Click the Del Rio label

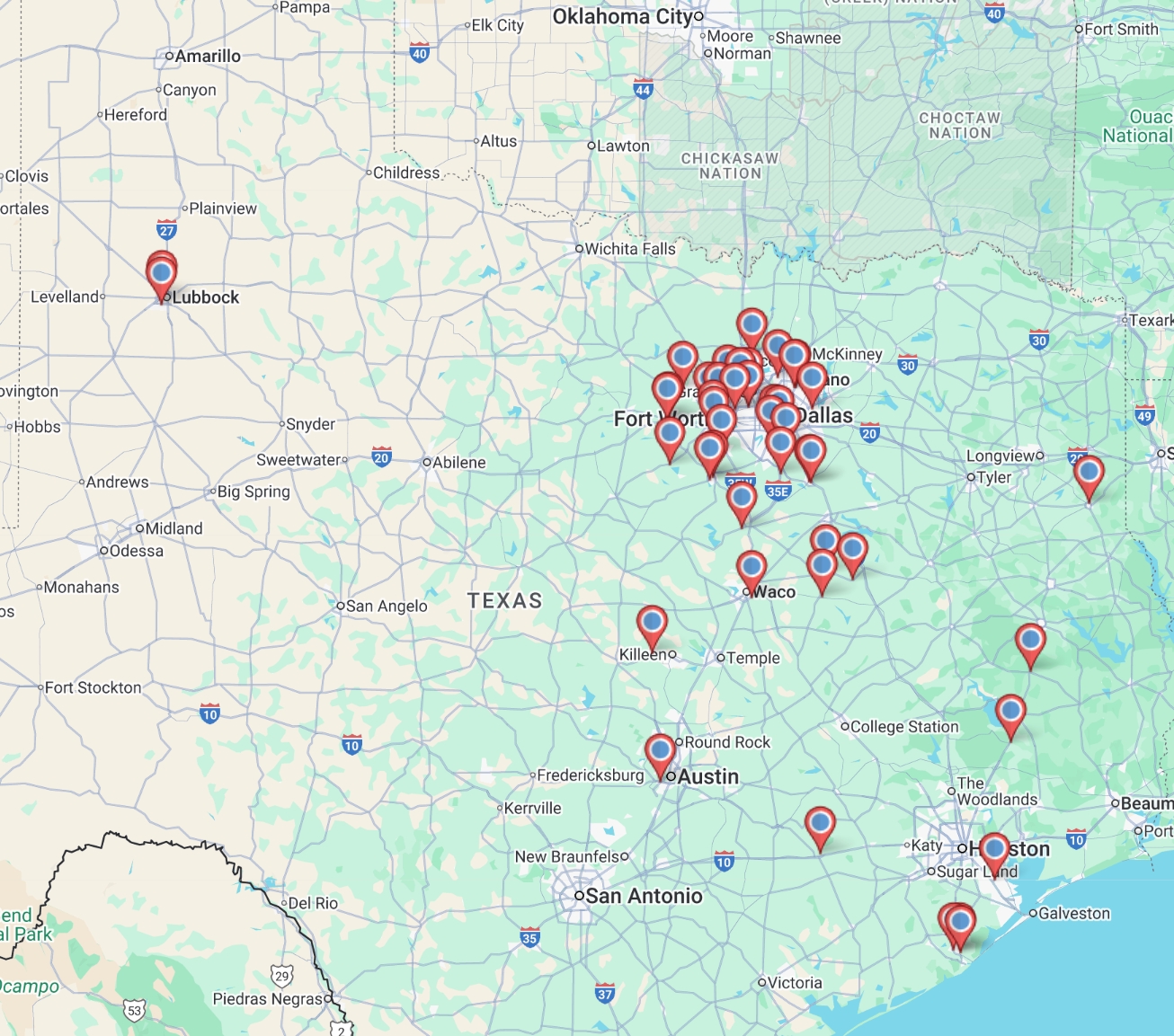tap(313, 903)
